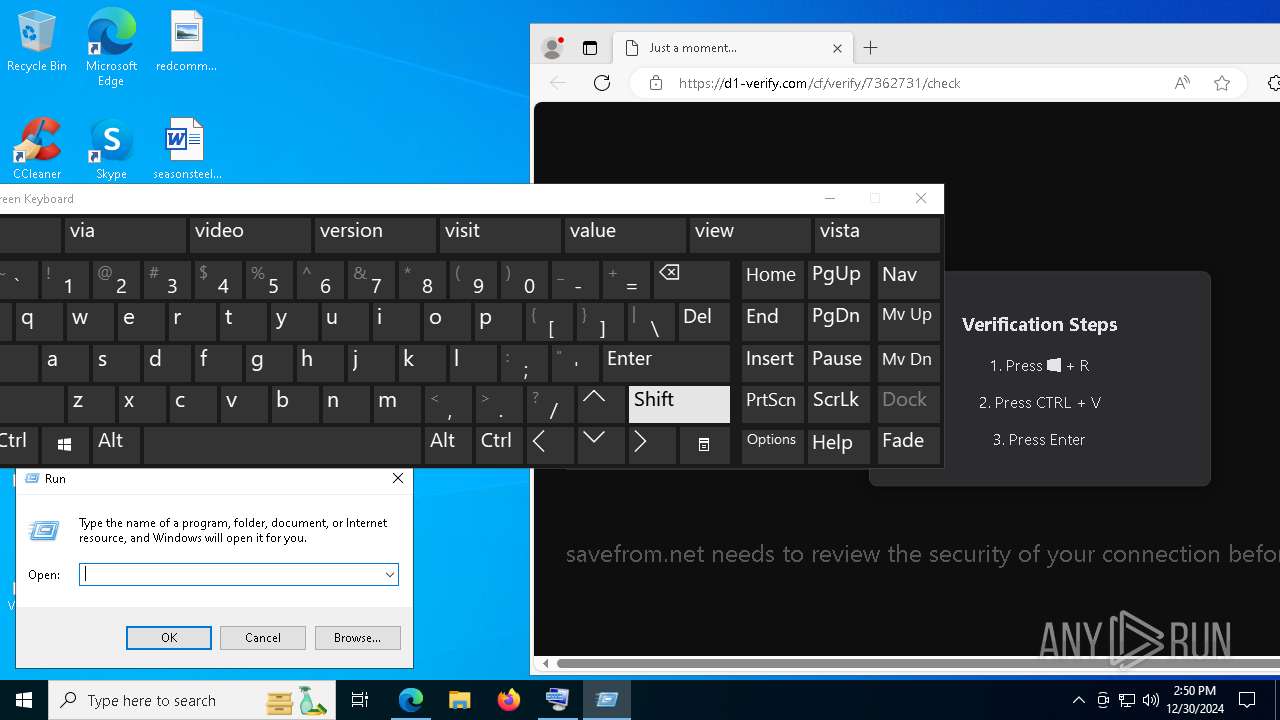1280x720 pixels.
Task: Click OK in the Run dialog
Action: pyautogui.click(x=169, y=638)
